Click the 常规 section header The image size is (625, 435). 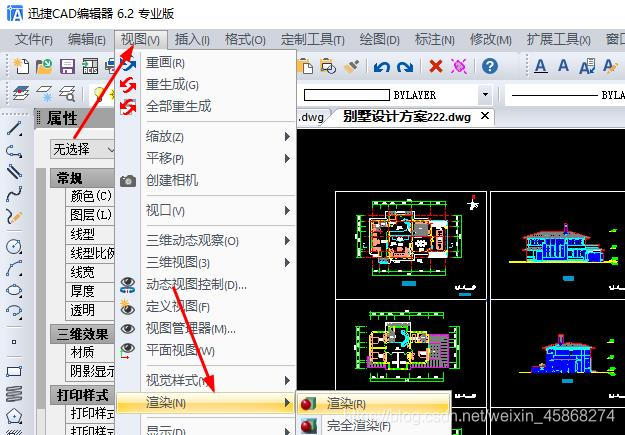(x=83, y=178)
